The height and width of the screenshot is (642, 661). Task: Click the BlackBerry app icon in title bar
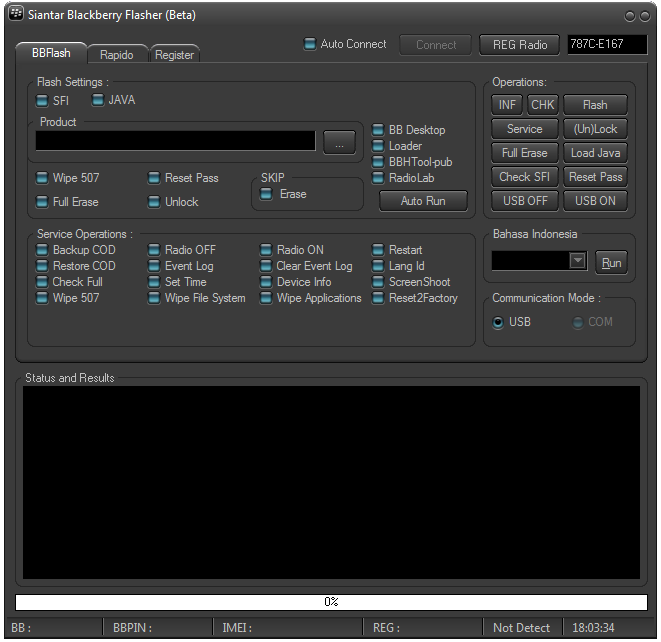(16, 13)
